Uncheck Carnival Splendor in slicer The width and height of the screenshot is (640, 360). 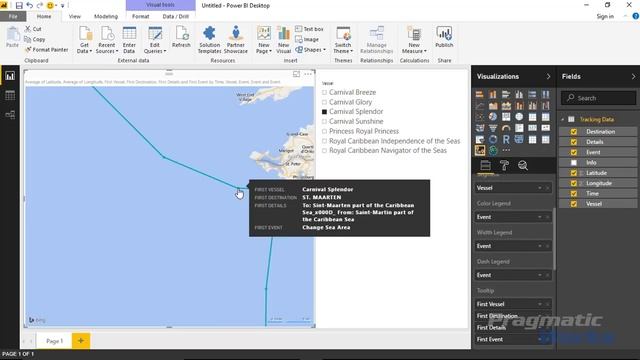point(324,111)
